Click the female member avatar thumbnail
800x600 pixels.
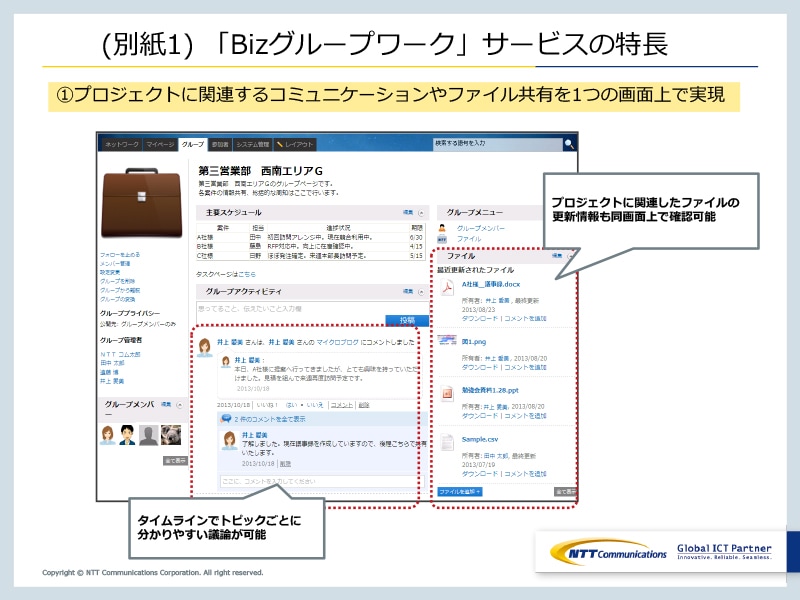click(108, 435)
